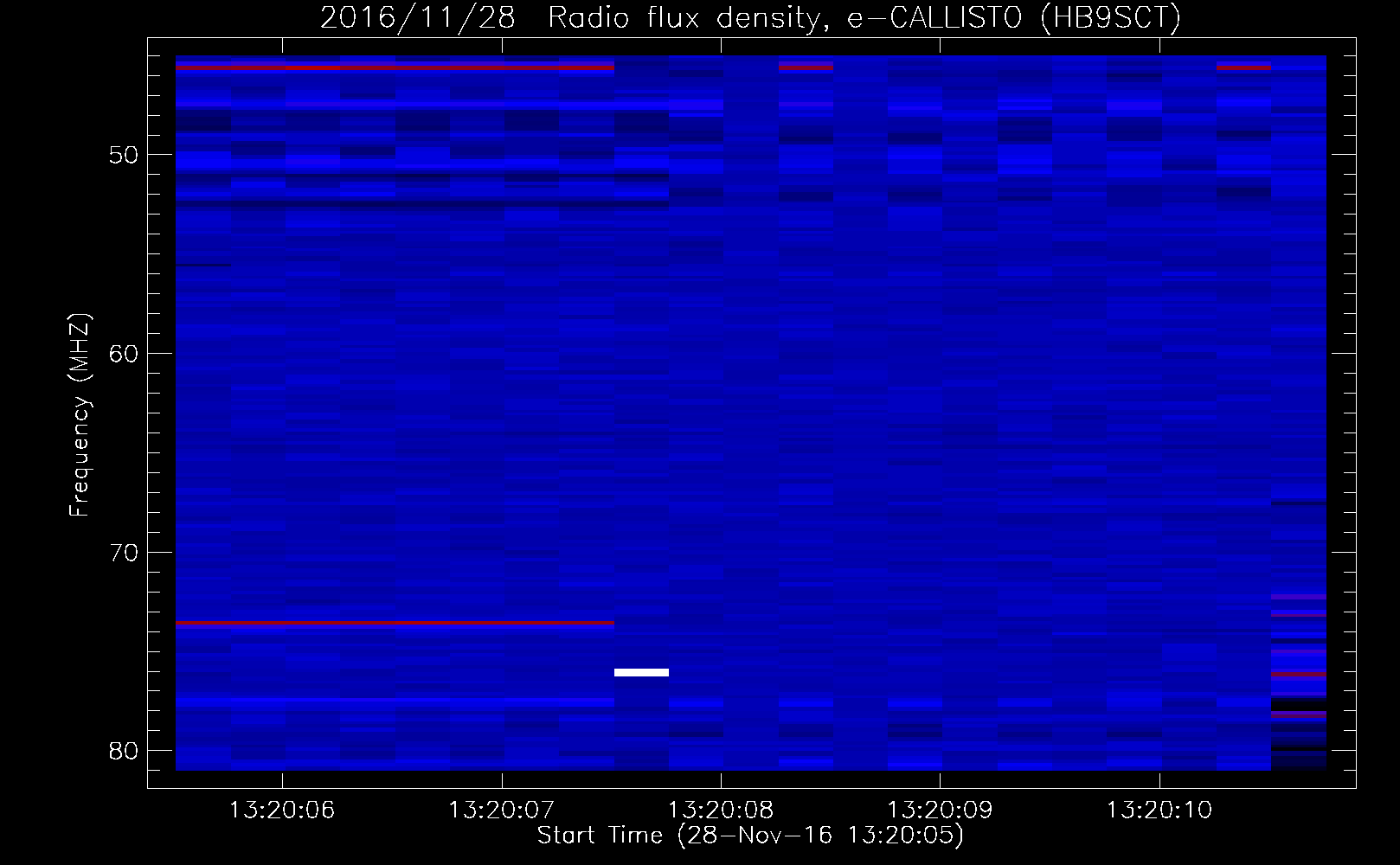Click the 50 MHz frequency tick label
The image size is (1400, 865).
(124, 155)
